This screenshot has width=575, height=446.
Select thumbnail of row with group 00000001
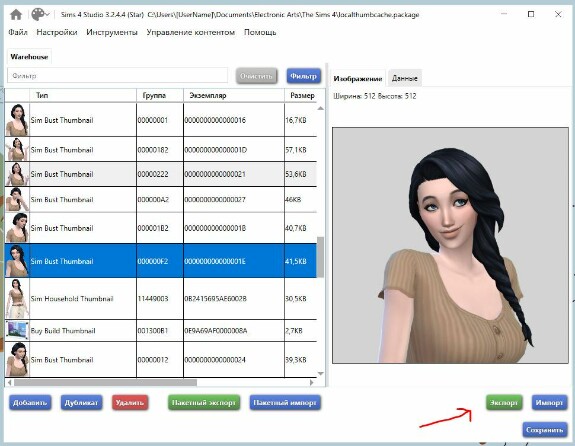click(17, 120)
